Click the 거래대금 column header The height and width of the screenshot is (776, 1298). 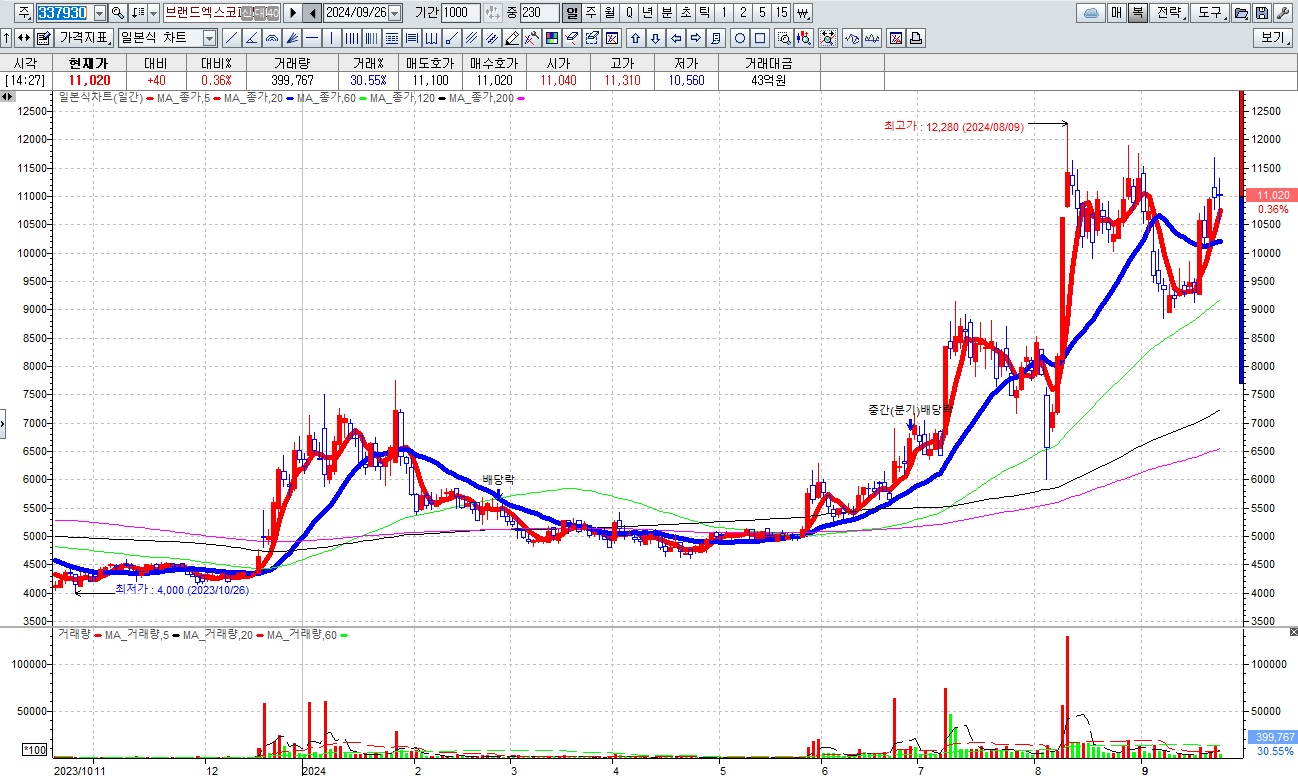pos(770,63)
